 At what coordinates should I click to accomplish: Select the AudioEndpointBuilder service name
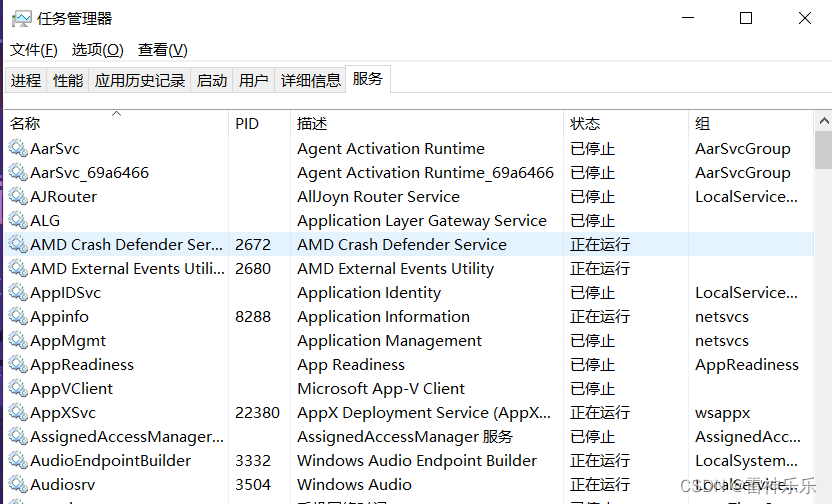[110, 460]
